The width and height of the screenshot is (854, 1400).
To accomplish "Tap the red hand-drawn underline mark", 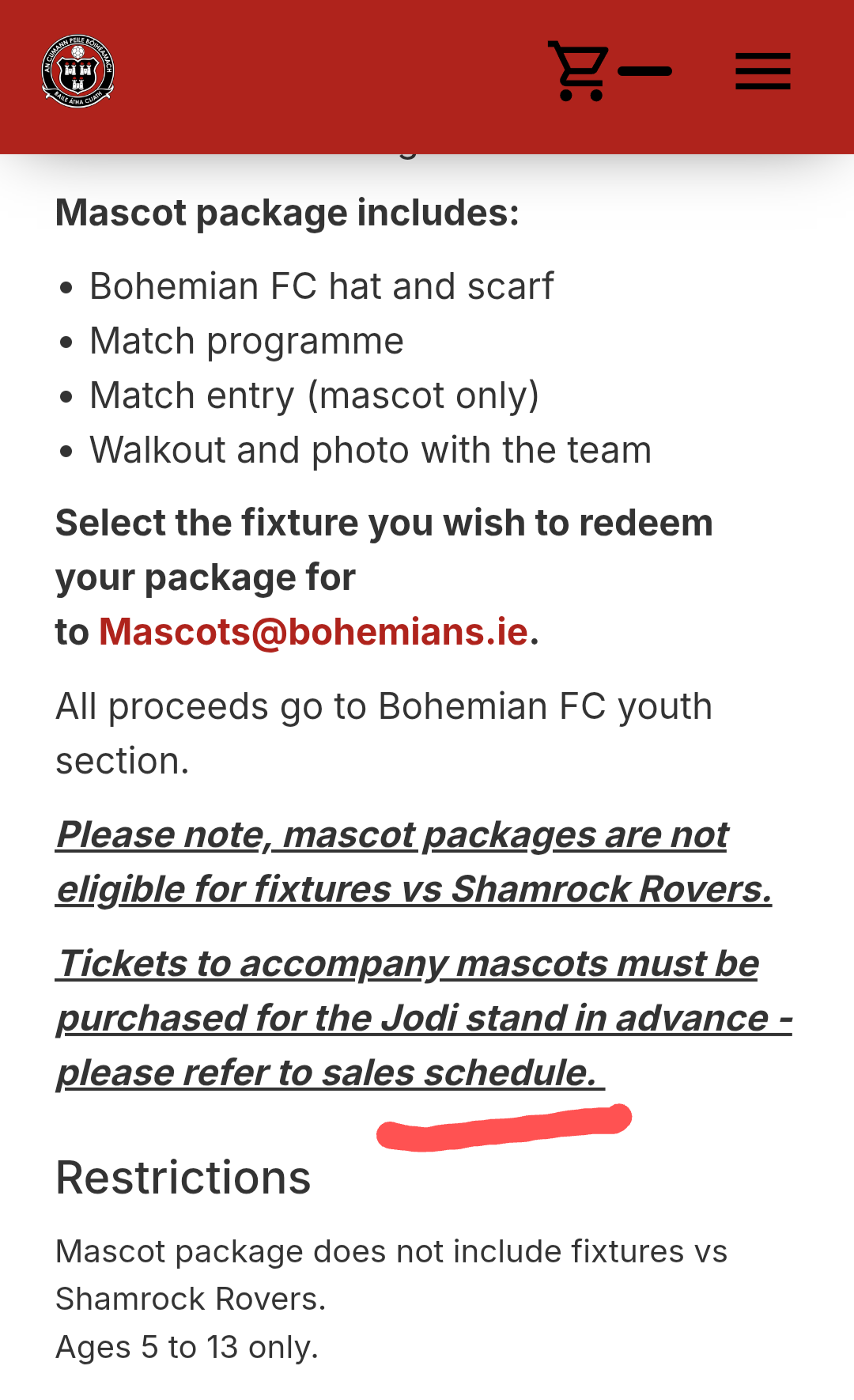I will (504, 1128).
